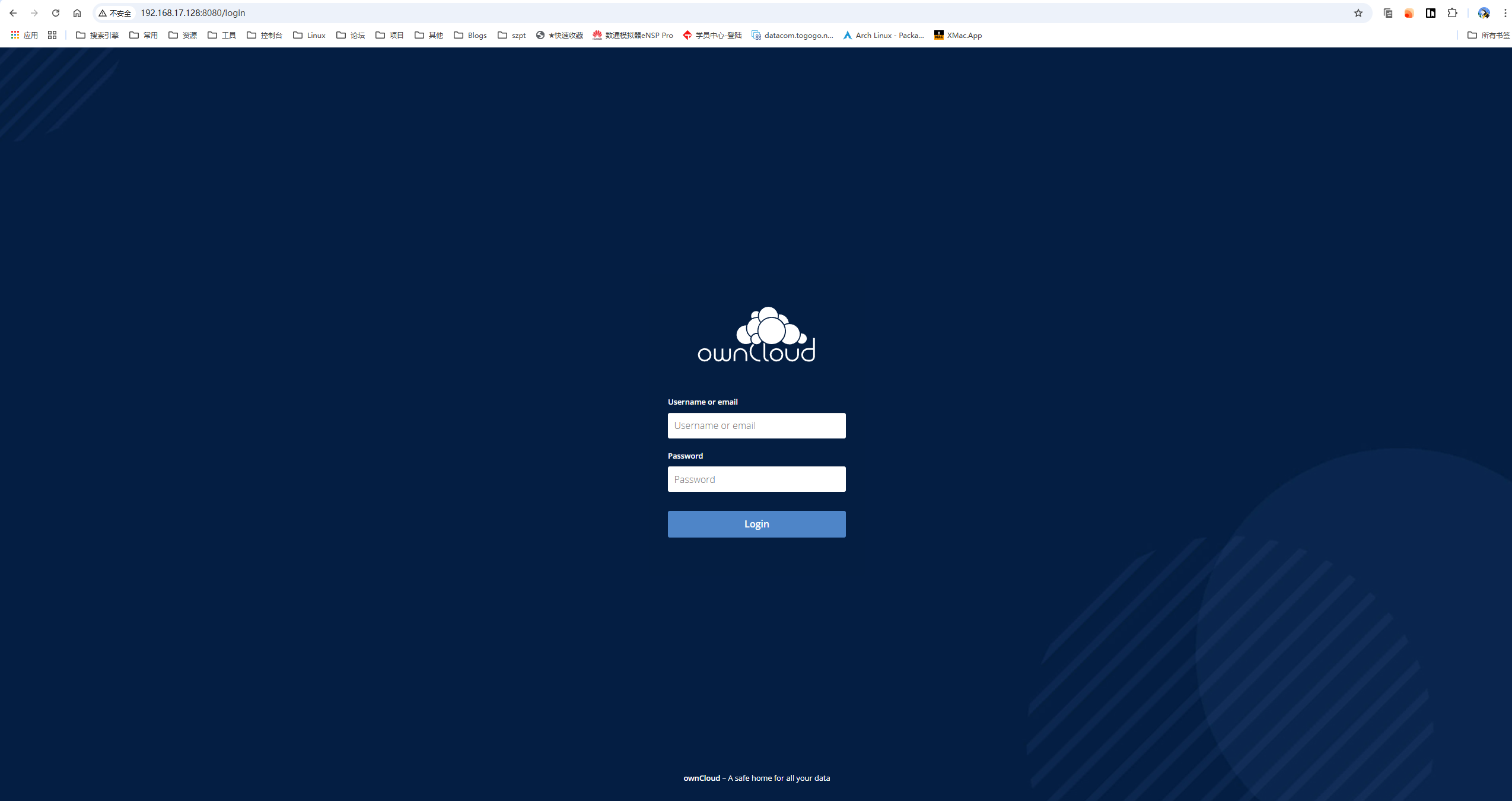Open the 所有书签 all bookmarks folder
This screenshot has height=801, width=1512.
pos(1489,35)
